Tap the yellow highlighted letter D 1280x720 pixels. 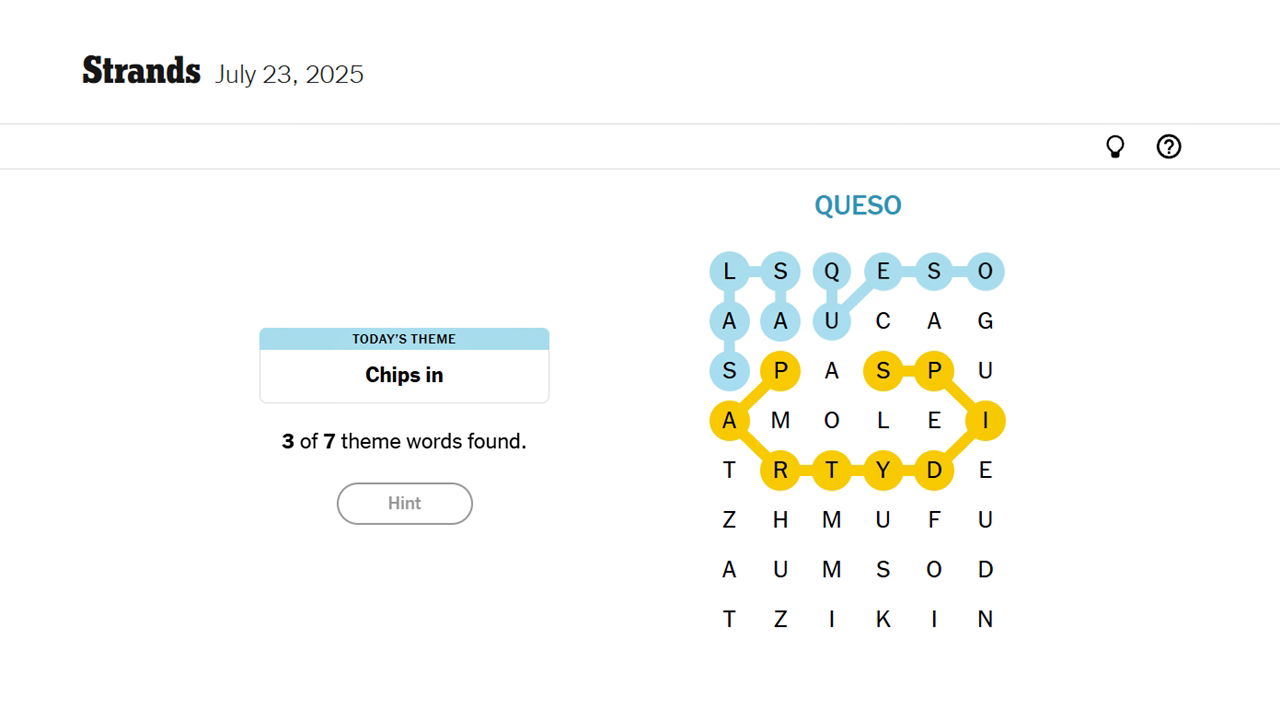[934, 470]
